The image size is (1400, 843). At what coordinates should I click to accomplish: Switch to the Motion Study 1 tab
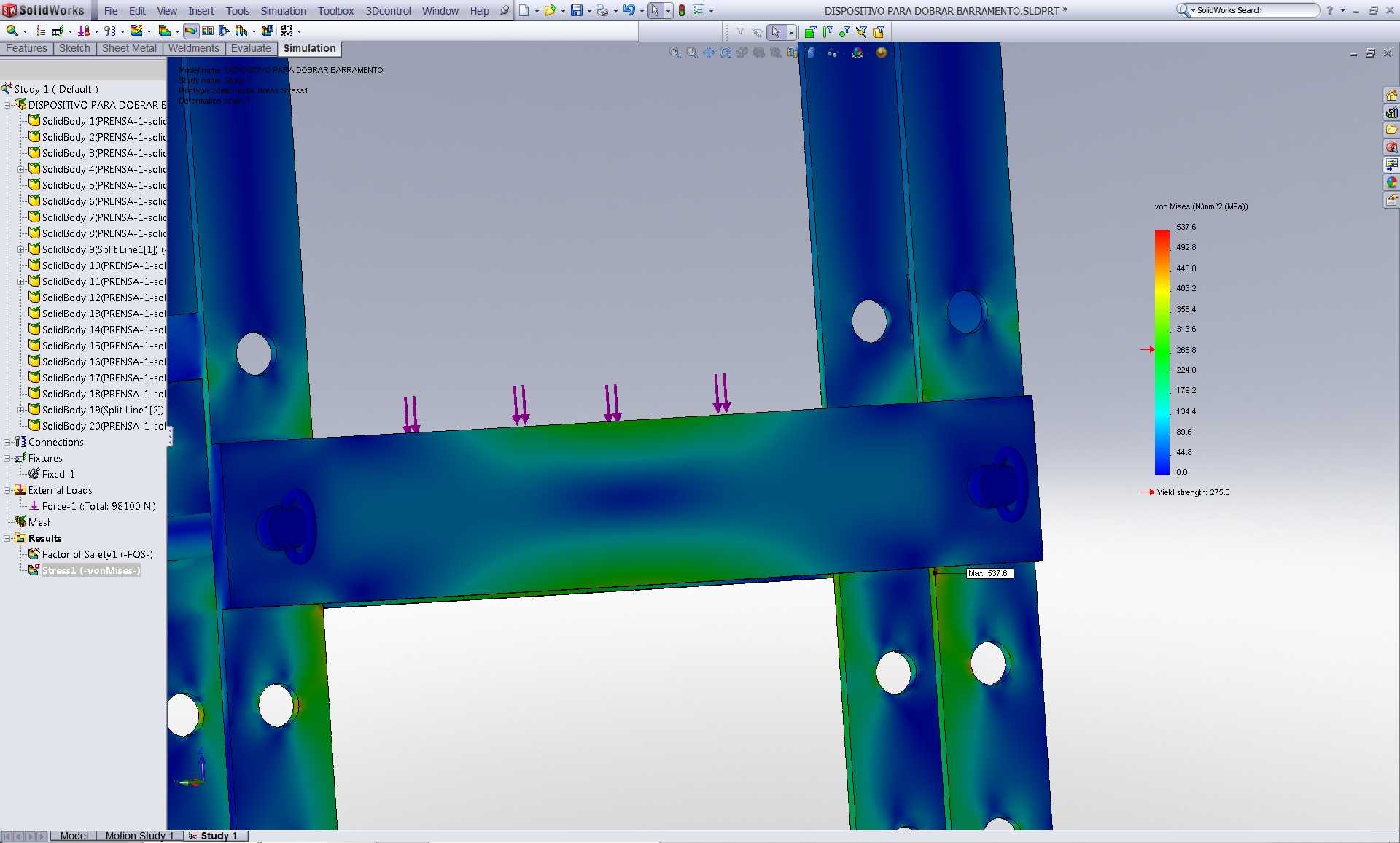point(139,836)
